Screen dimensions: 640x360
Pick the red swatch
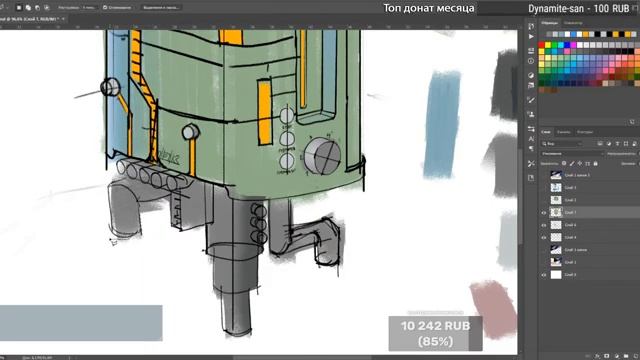tap(541, 45)
